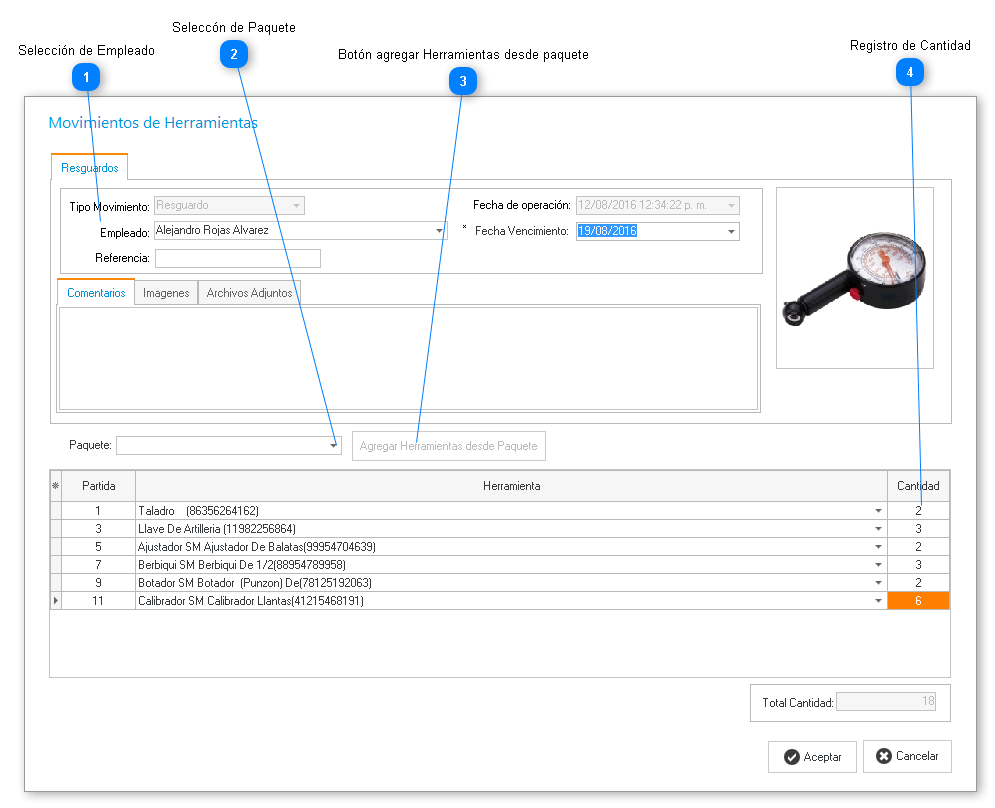This screenshot has width=995, height=808.
Task: Open dropdown for Llave De Artilleria row
Action: (878, 529)
